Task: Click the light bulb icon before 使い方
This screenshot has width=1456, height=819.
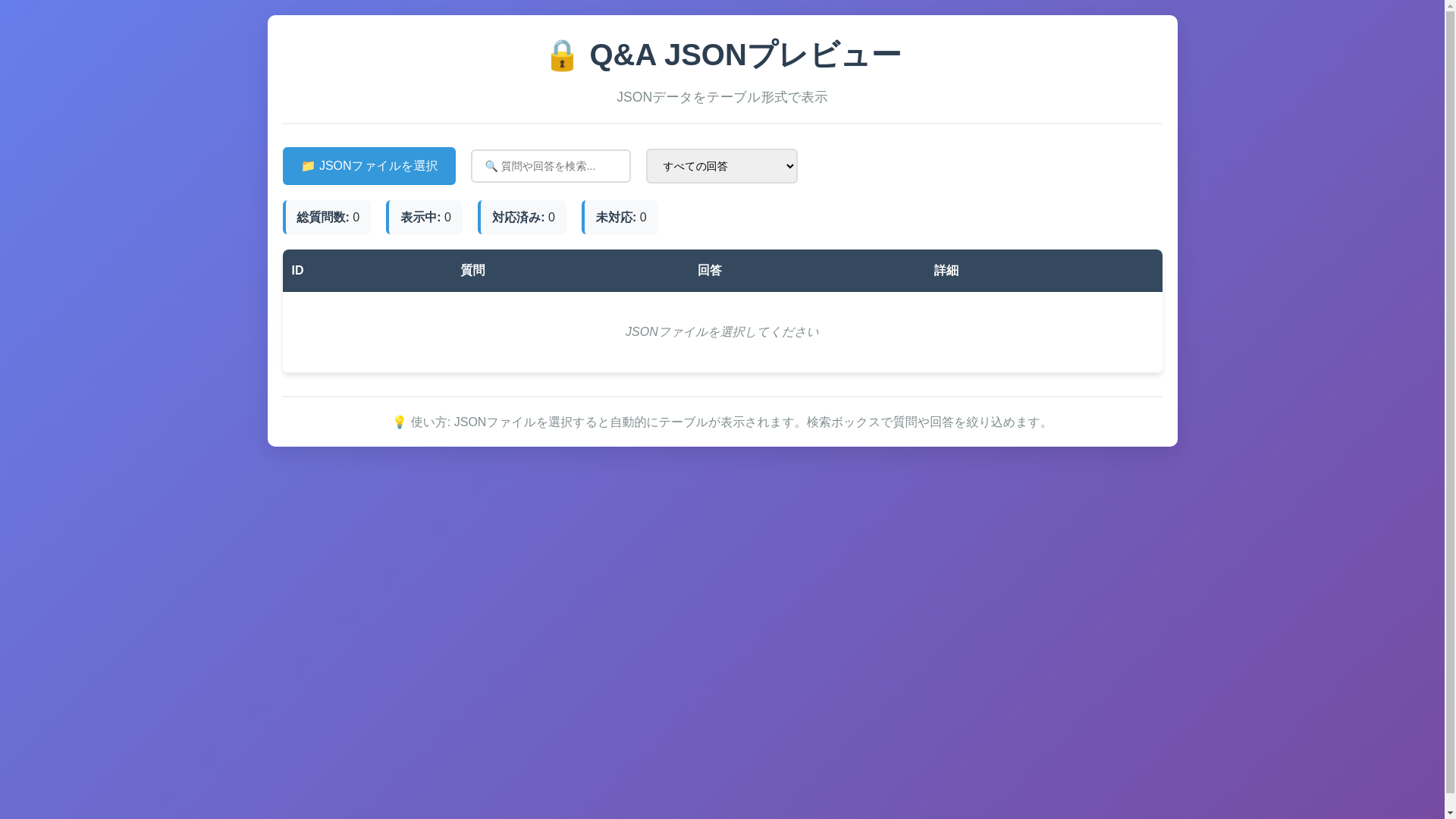Action: [x=400, y=422]
